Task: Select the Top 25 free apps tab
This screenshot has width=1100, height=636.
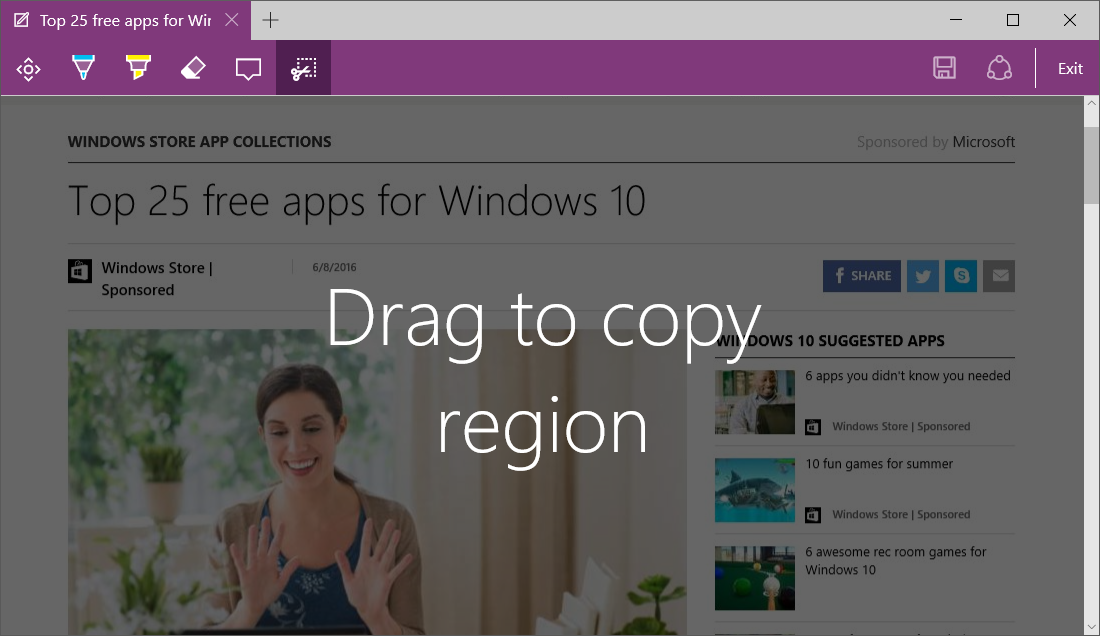Action: (125, 20)
